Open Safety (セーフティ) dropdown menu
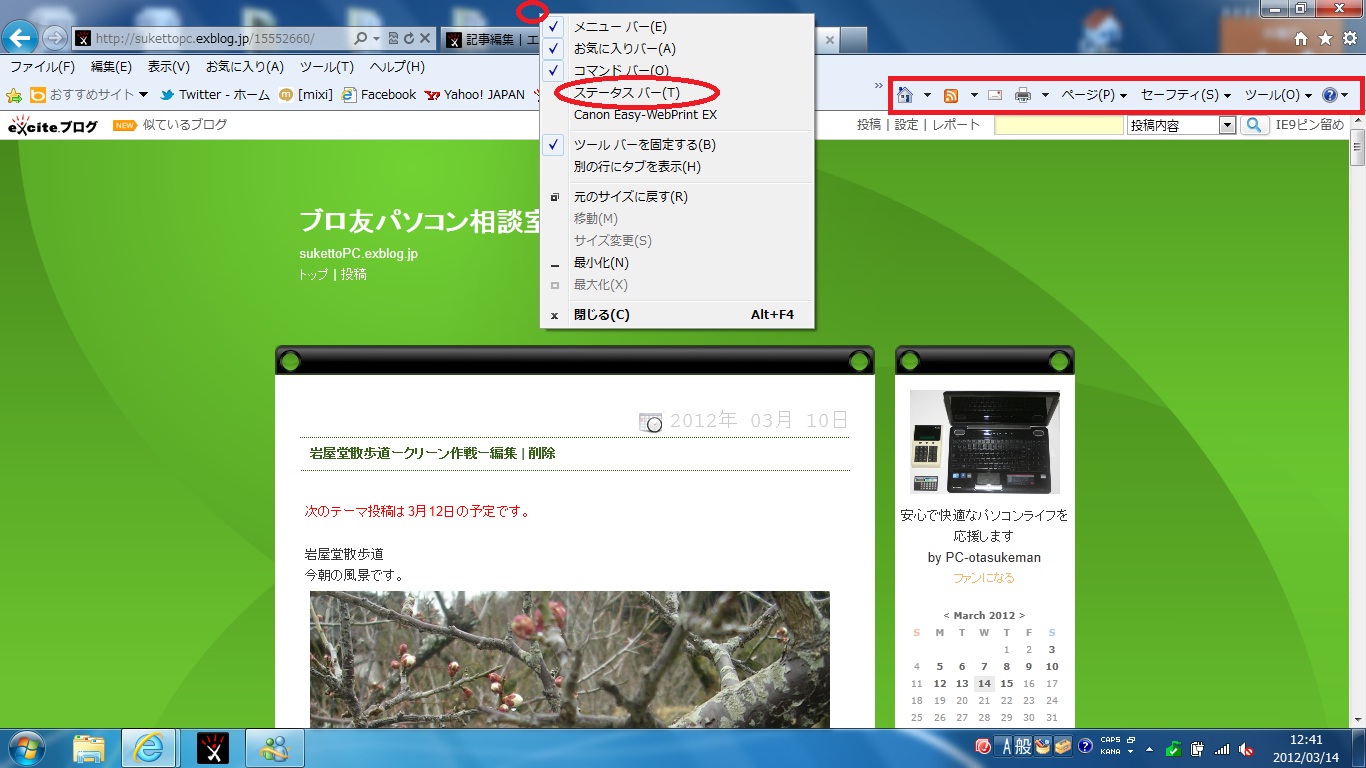This screenshot has height=768, width=1366. point(1185,95)
